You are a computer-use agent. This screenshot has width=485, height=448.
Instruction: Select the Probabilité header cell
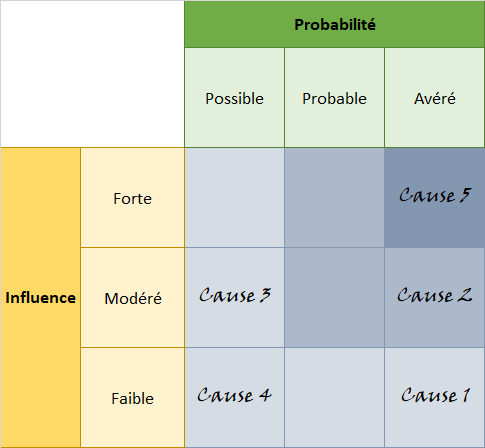tap(334, 24)
